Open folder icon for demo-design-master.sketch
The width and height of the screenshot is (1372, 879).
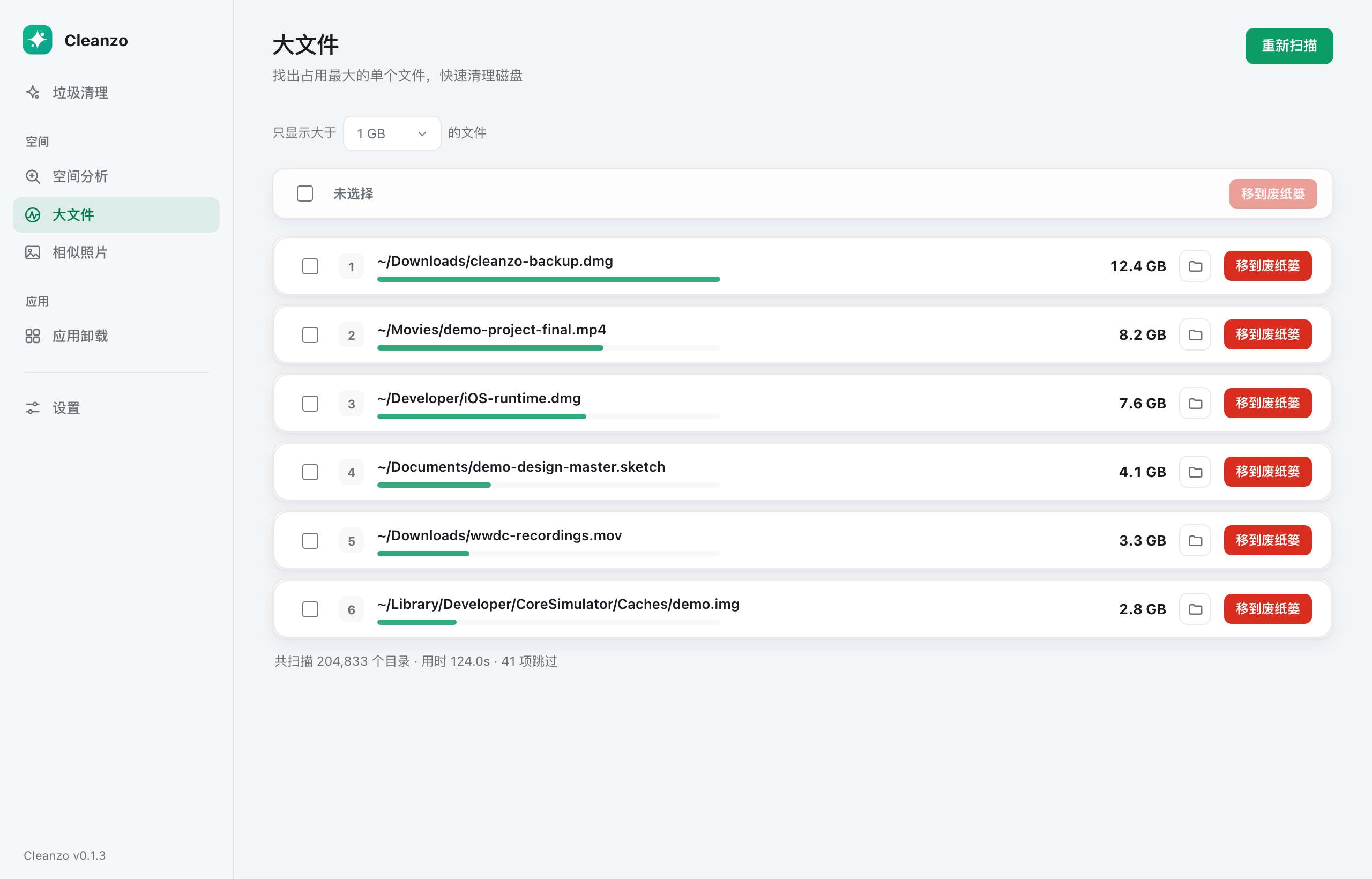tap(1195, 472)
